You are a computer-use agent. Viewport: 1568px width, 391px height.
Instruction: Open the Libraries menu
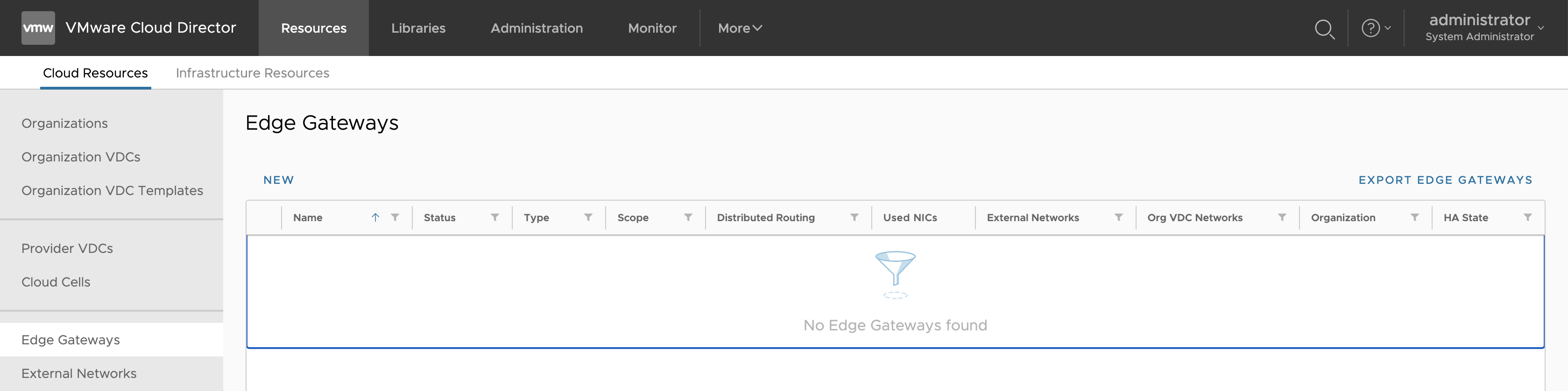click(418, 28)
